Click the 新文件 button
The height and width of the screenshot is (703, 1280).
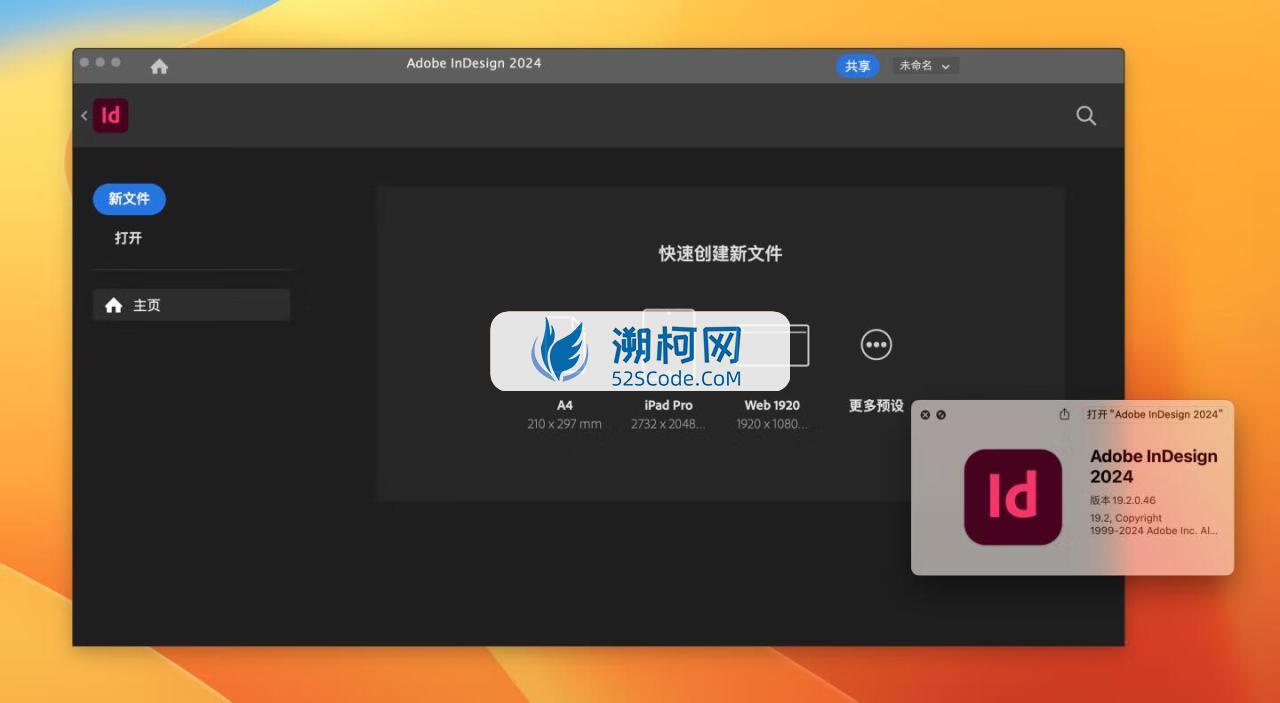click(129, 199)
